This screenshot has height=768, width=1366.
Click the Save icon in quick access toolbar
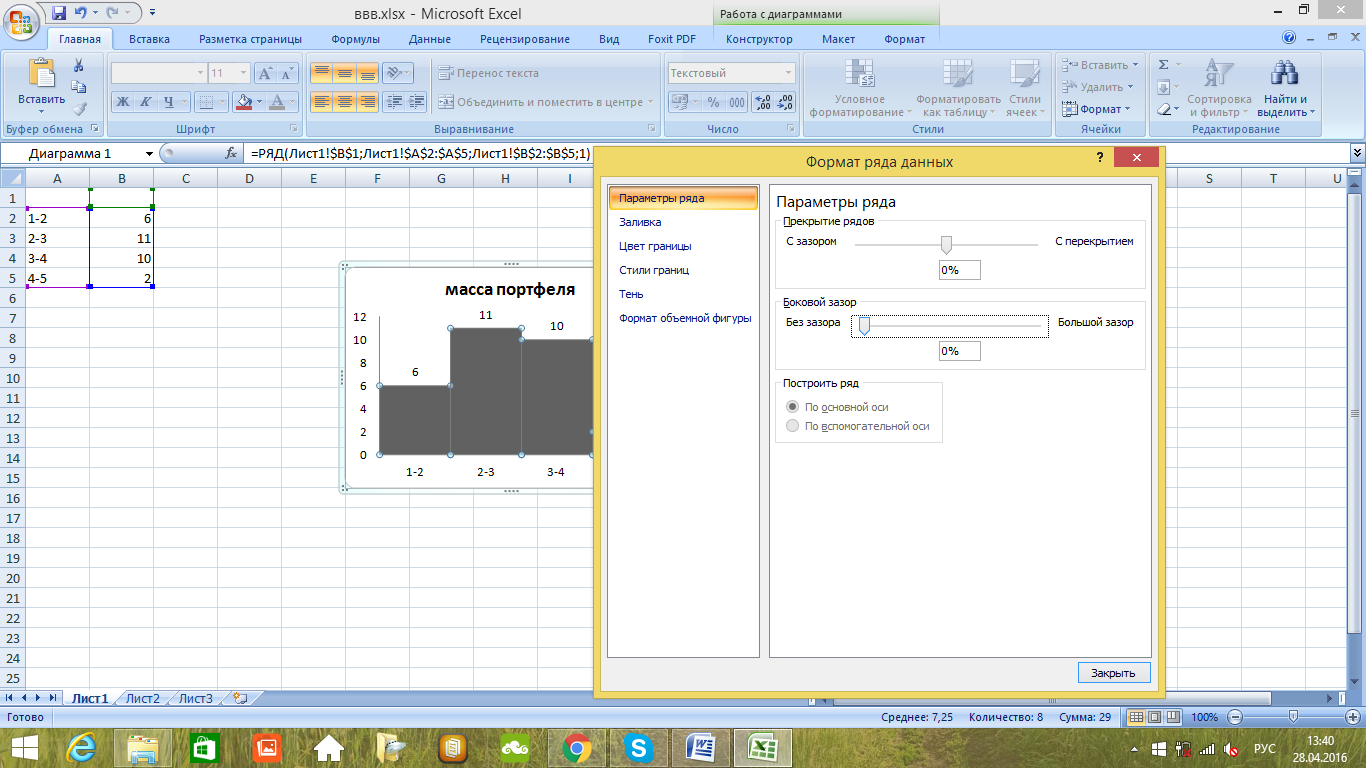coord(58,13)
